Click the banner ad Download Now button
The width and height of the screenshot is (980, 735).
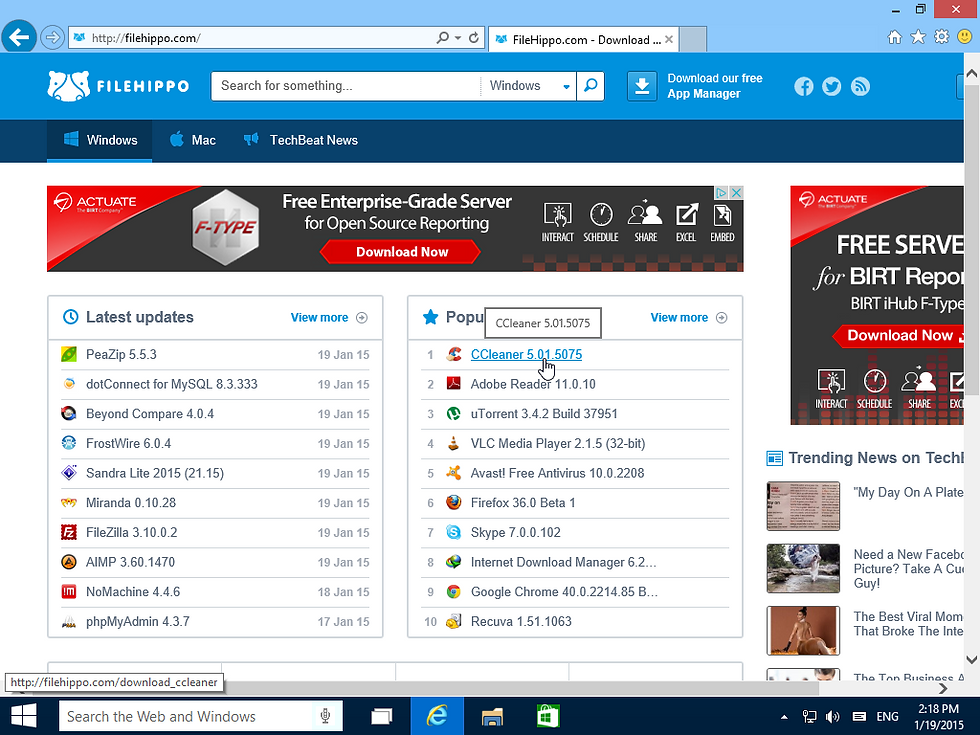point(401,252)
